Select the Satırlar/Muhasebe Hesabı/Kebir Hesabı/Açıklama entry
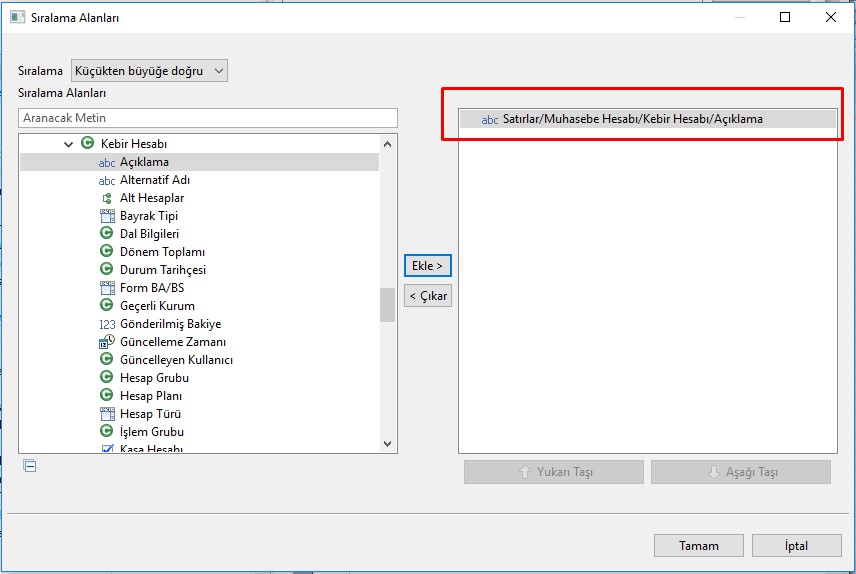Image resolution: width=856 pixels, height=574 pixels. (x=632, y=119)
